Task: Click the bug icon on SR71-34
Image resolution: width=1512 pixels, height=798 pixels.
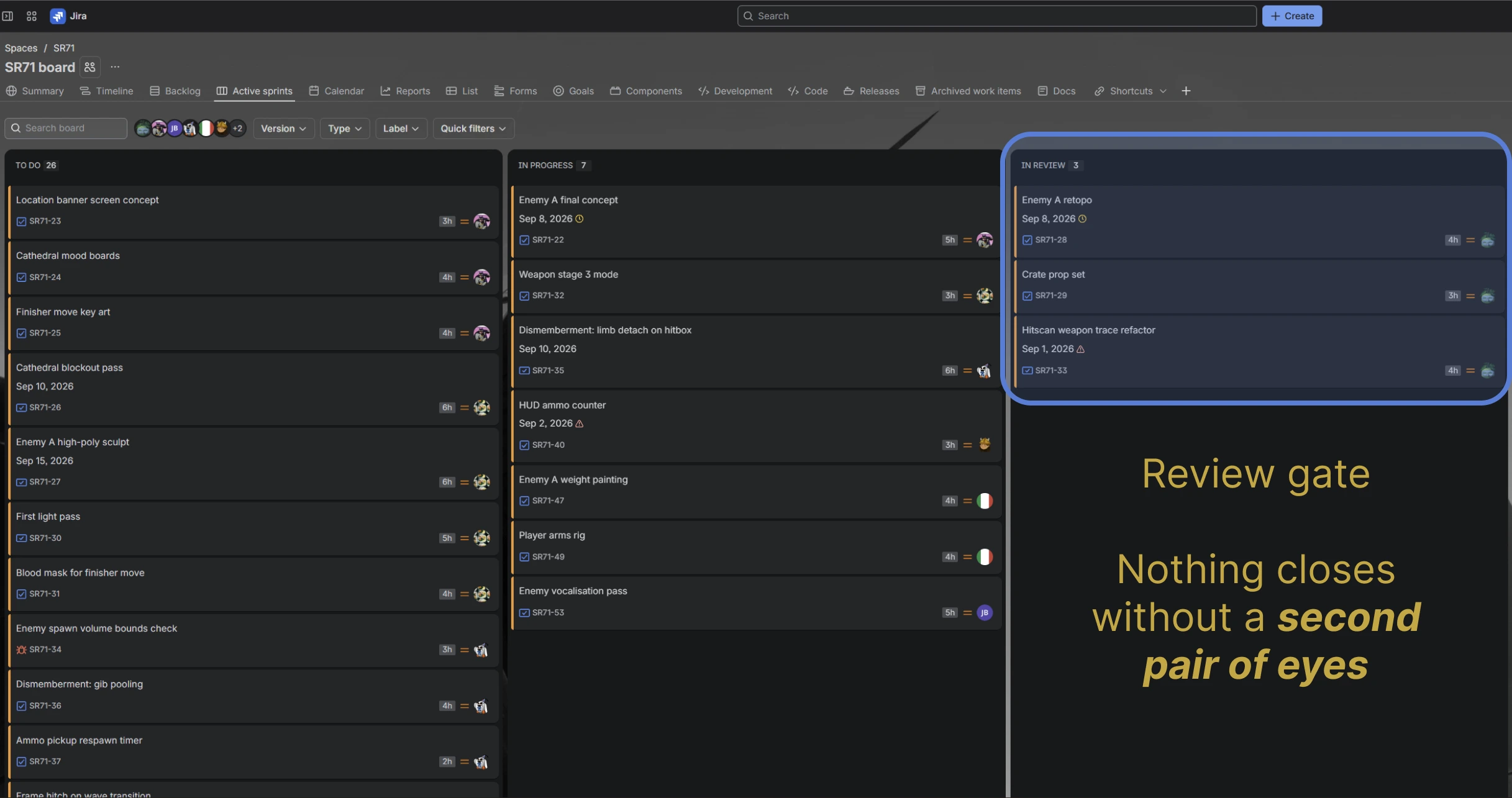Action: [22, 650]
